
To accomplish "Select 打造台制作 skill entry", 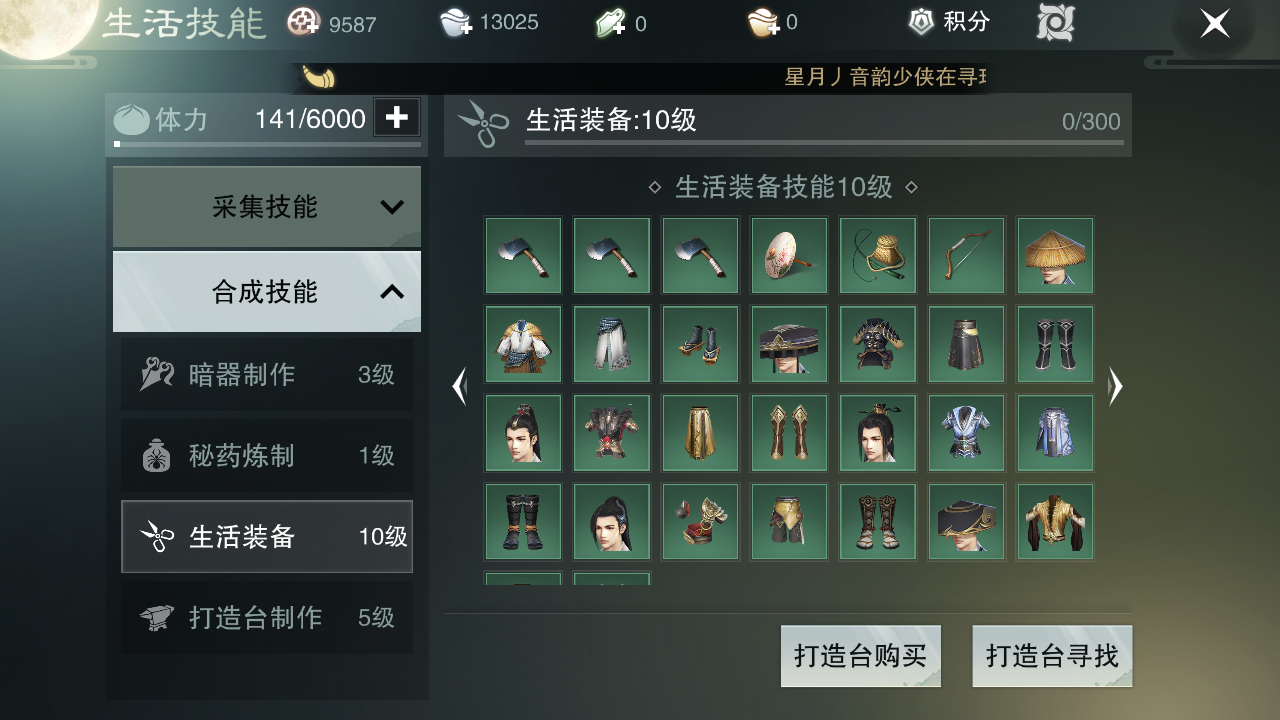I will pyautogui.click(x=267, y=618).
